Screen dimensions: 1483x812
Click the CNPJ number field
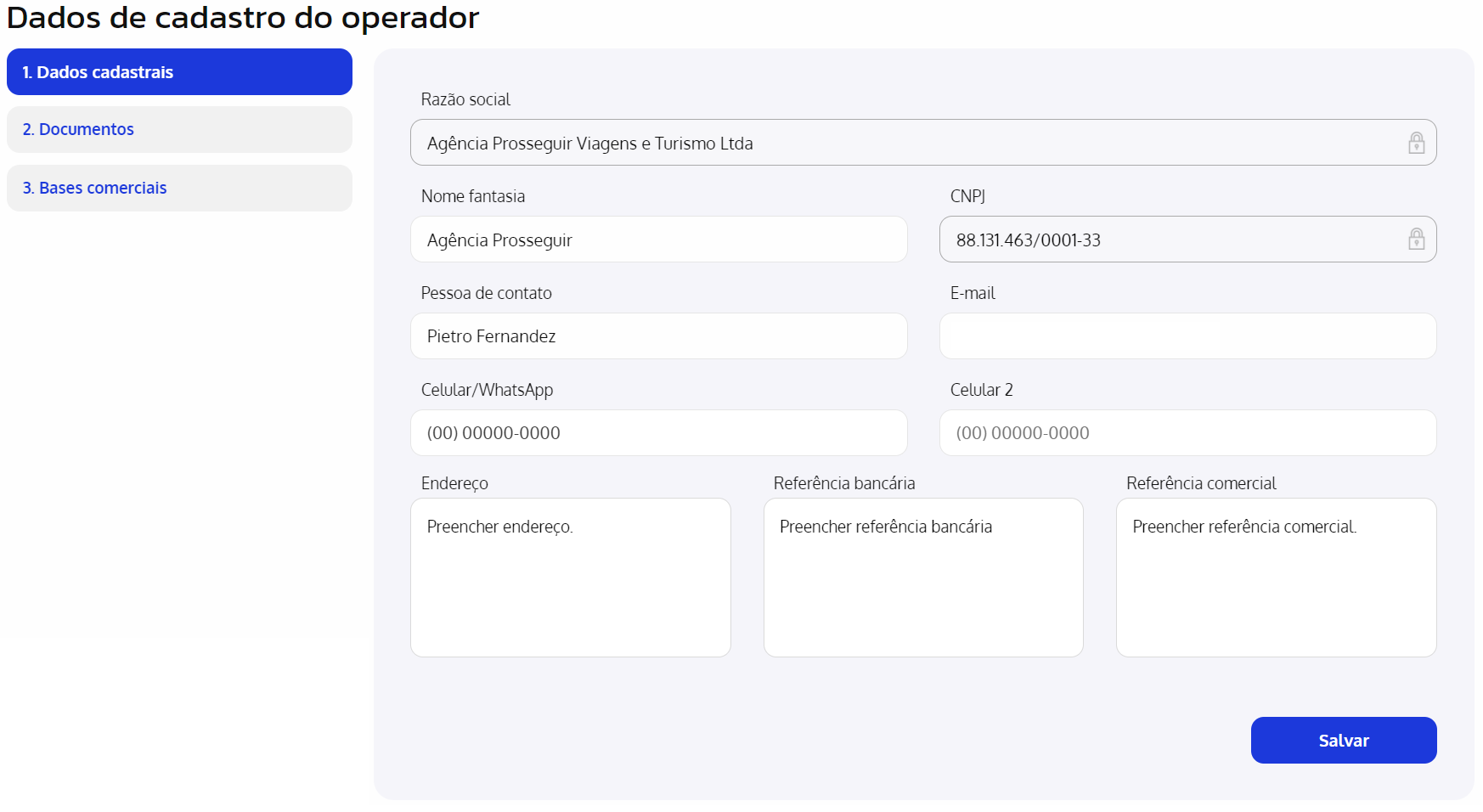click(1172, 240)
